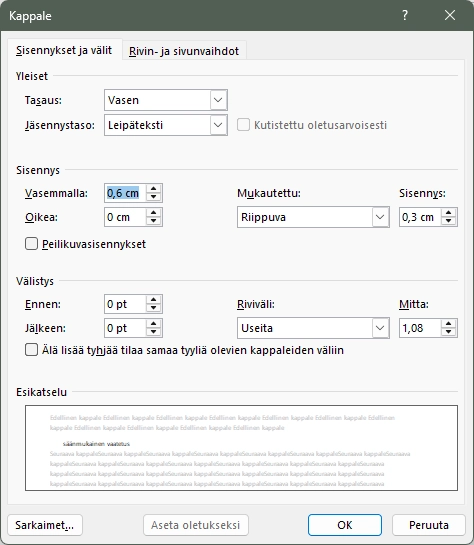Image resolution: width=474 pixels, height=545 pixels.
Task: Click the Sarkaimet button
Action: tap(45, 525)
